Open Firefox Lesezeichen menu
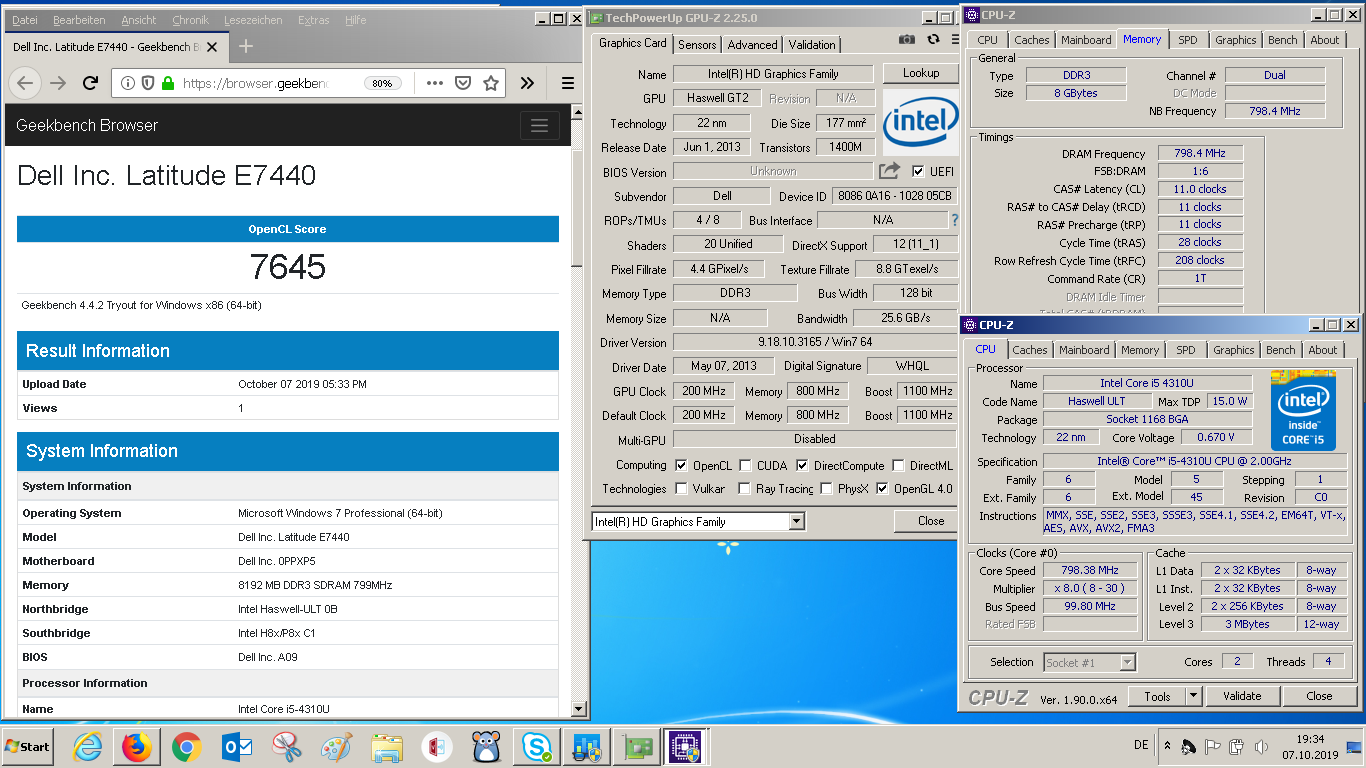The image size is (1366, 768). (252, 20)
